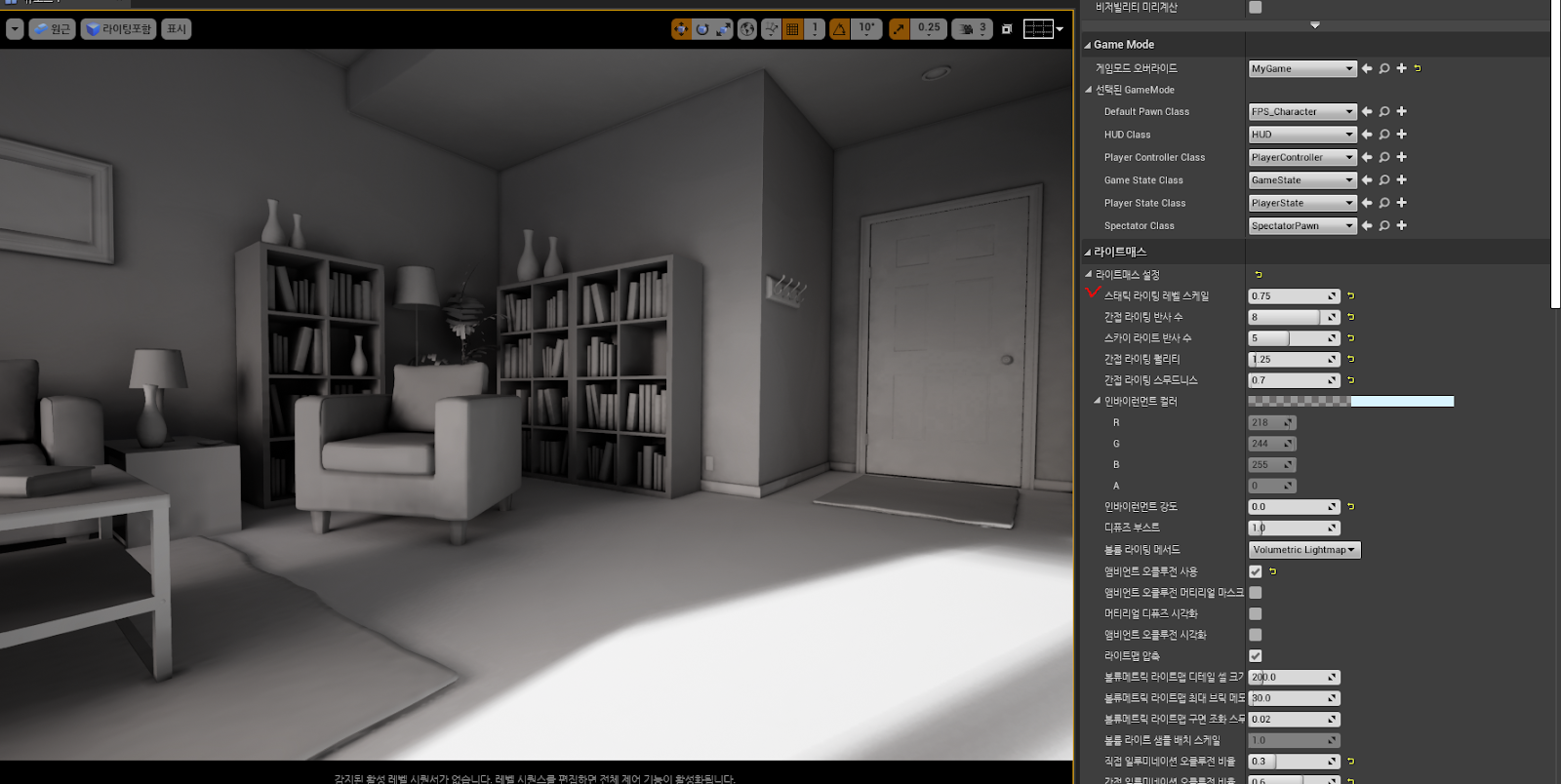Uncheck 앰비언트 오클루전 사용 checkbox
Image resolution: width=1561 pixels, height=784 pixels.
(x=1256, y=571)
